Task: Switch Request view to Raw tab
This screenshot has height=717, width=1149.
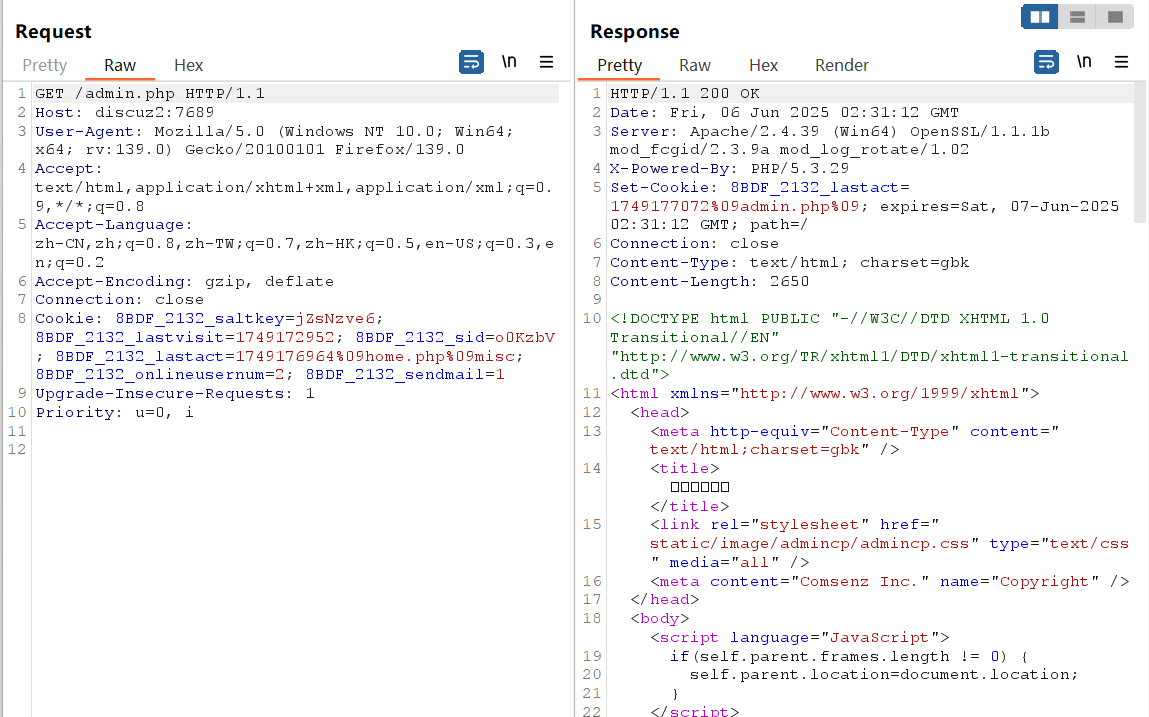Action: 119,65
